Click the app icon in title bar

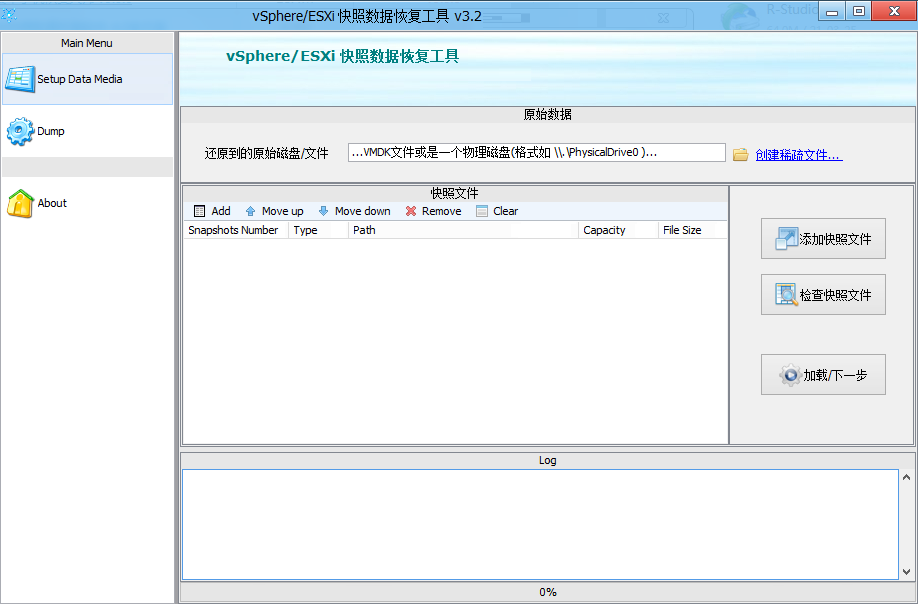(x=9, y=15)
